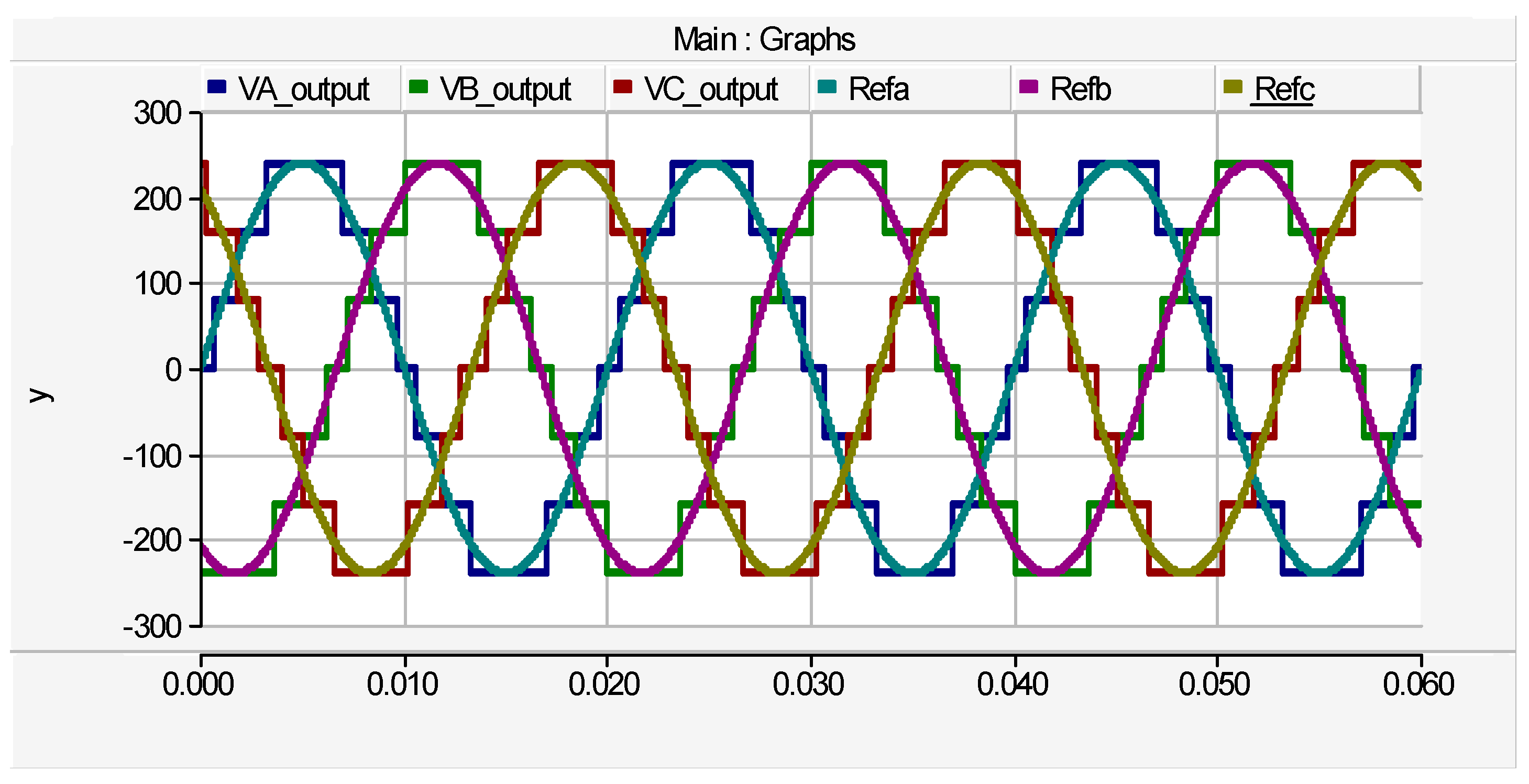
Task: Click the 0.030 time axis tick
Action: click(808, 684)
